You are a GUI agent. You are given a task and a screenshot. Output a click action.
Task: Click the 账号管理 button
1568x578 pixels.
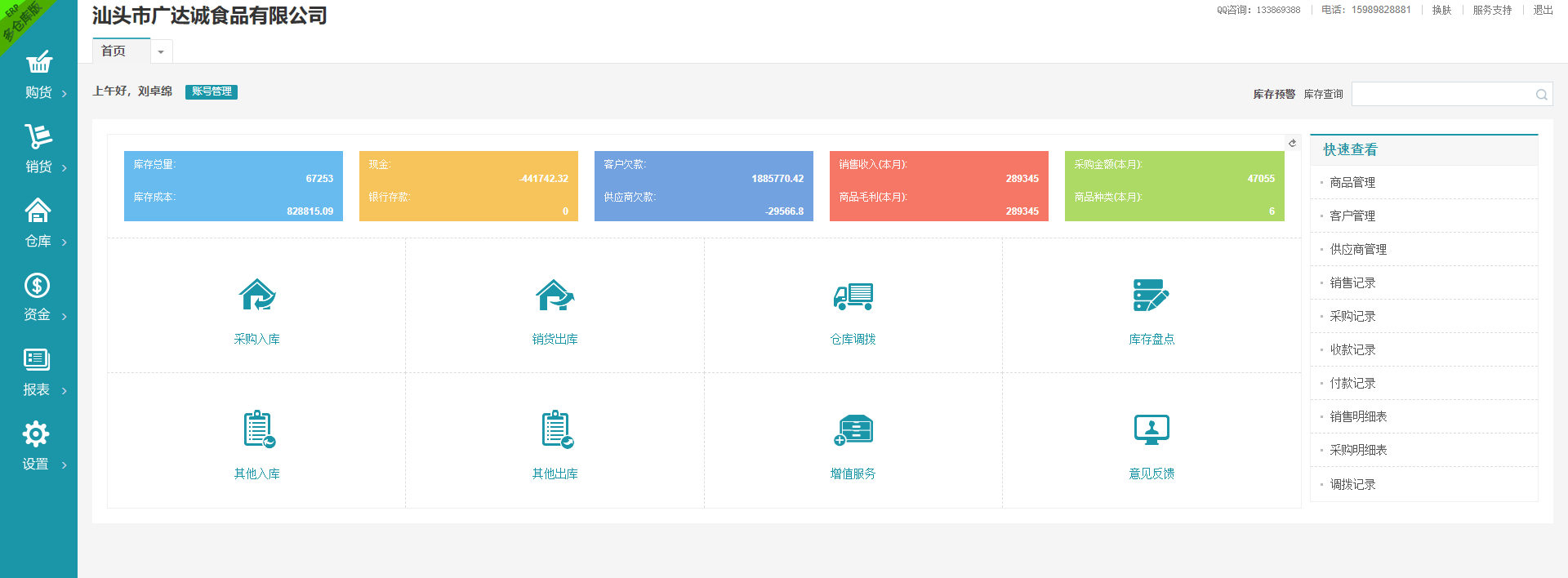(x=212, y=91)
